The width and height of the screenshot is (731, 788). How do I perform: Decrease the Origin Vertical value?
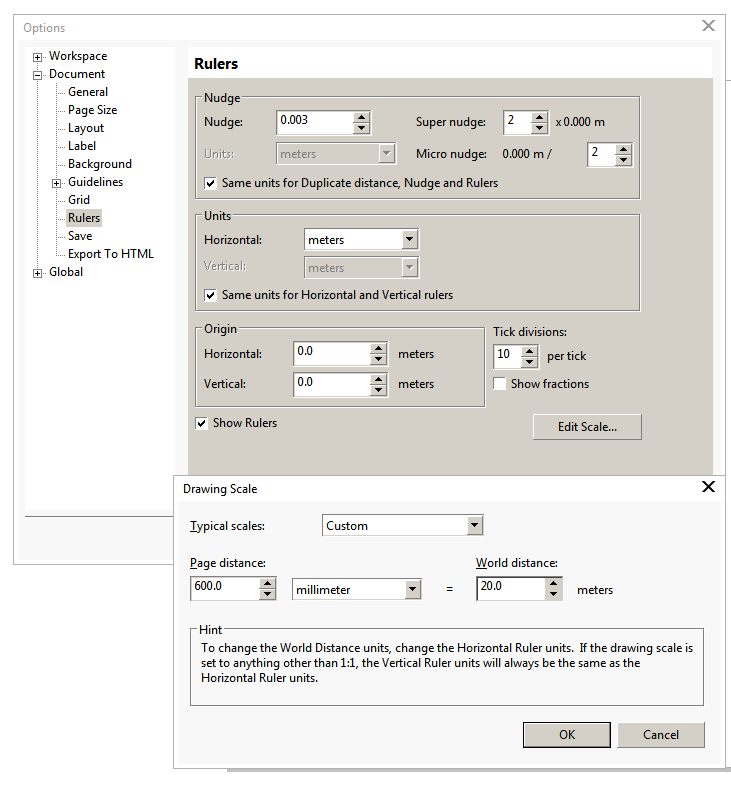(x=378, y=390)
